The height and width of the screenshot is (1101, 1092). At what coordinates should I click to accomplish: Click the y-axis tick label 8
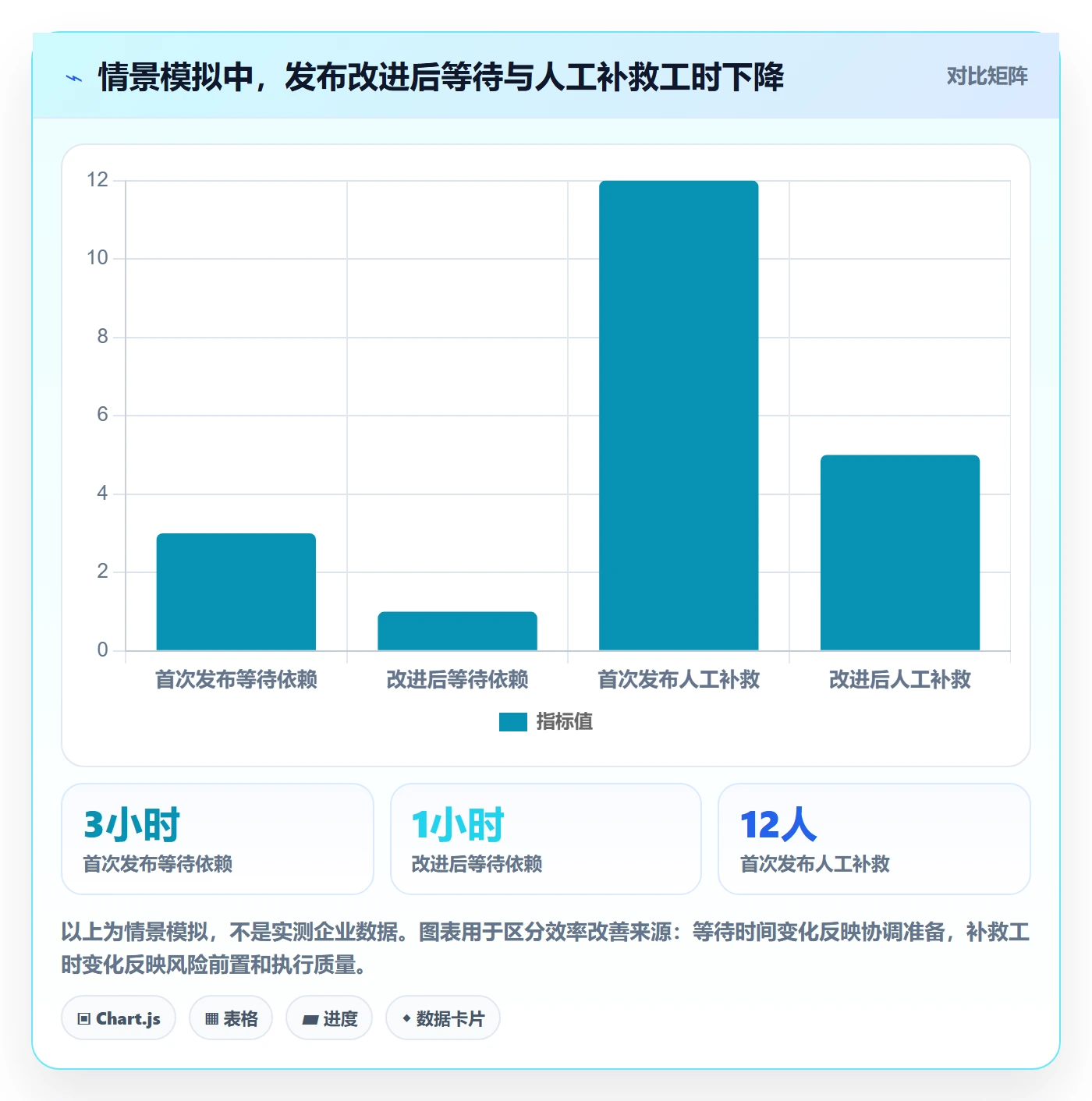click(x=102, y=337)
